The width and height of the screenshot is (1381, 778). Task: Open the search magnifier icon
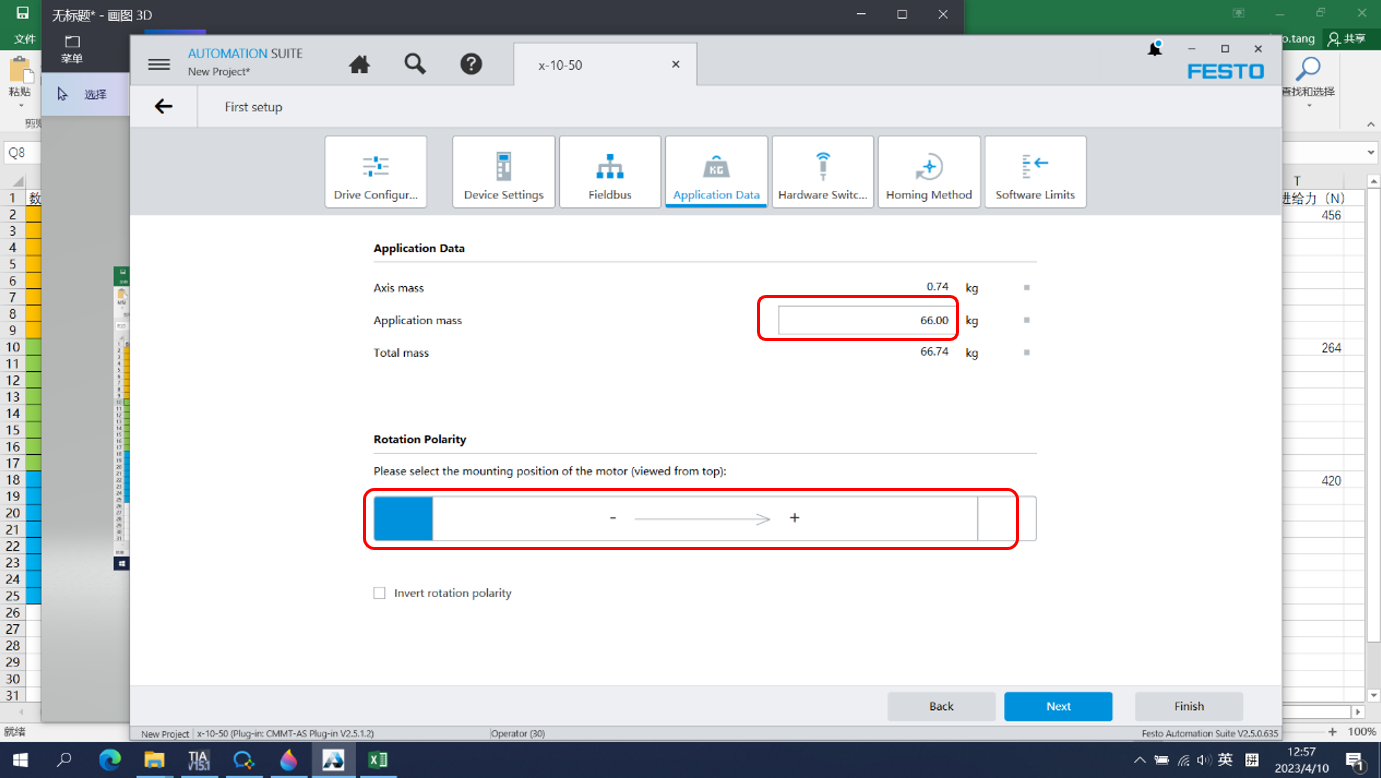coord(415,64)
